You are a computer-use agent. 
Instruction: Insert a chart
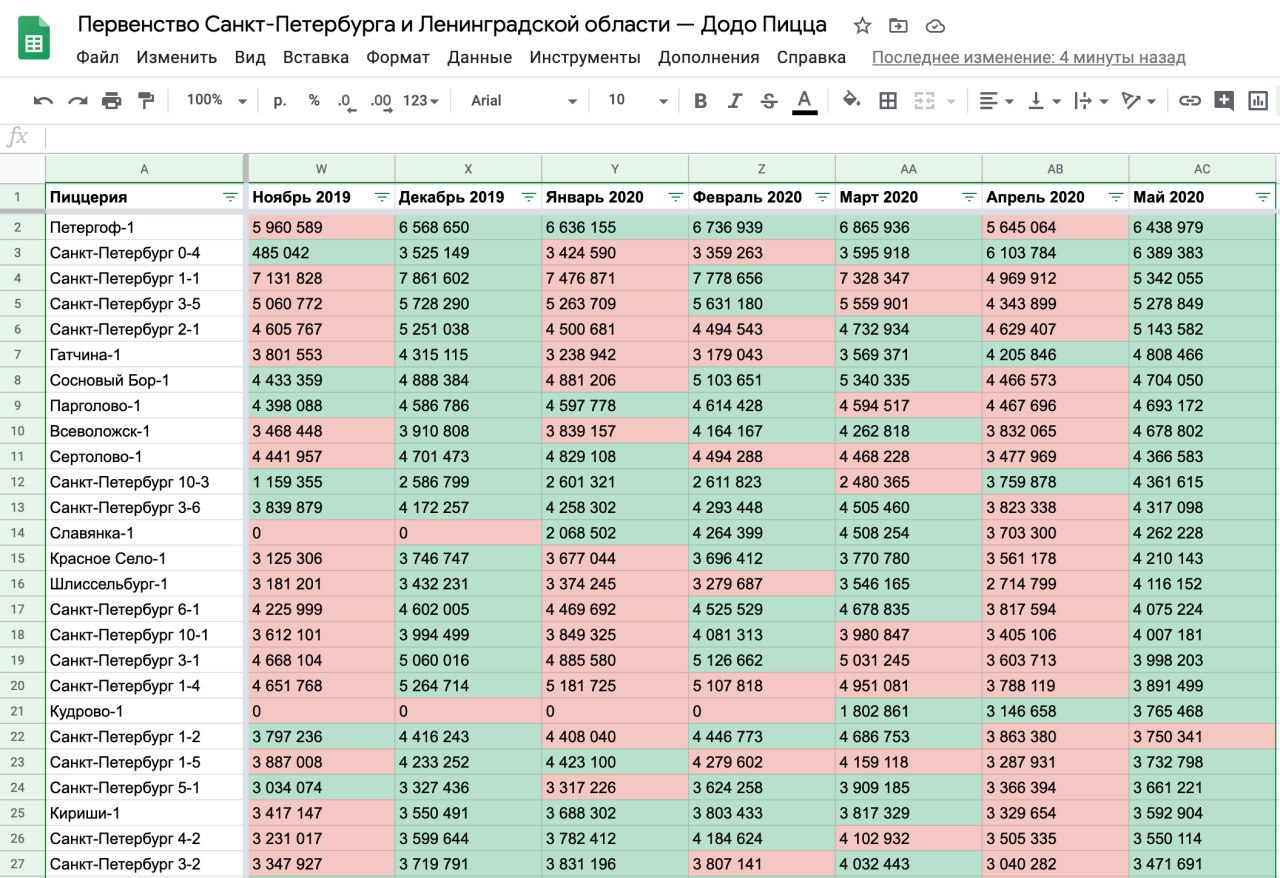tap(1258, 100)
